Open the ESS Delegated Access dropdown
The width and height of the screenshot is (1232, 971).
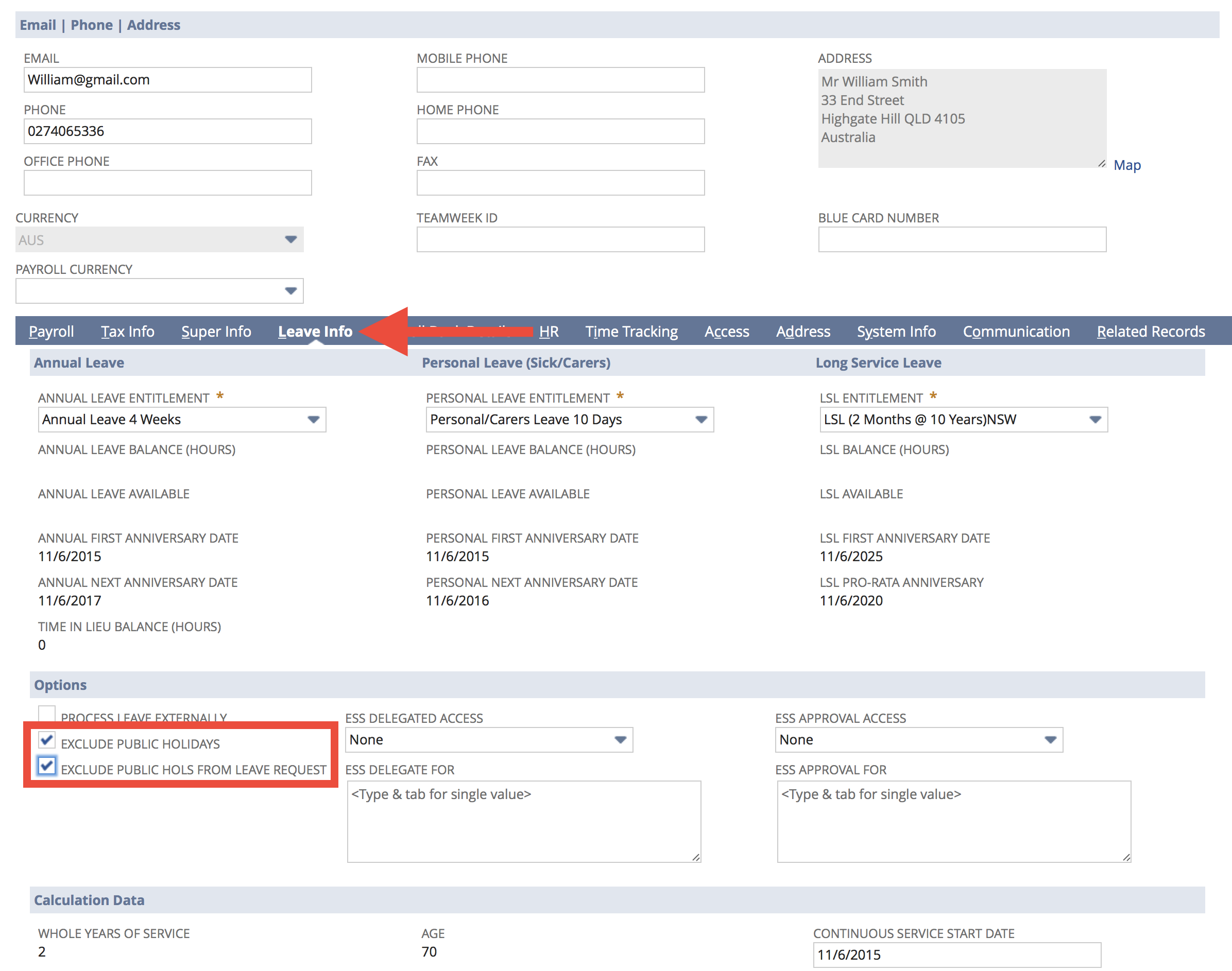(620, 740)
